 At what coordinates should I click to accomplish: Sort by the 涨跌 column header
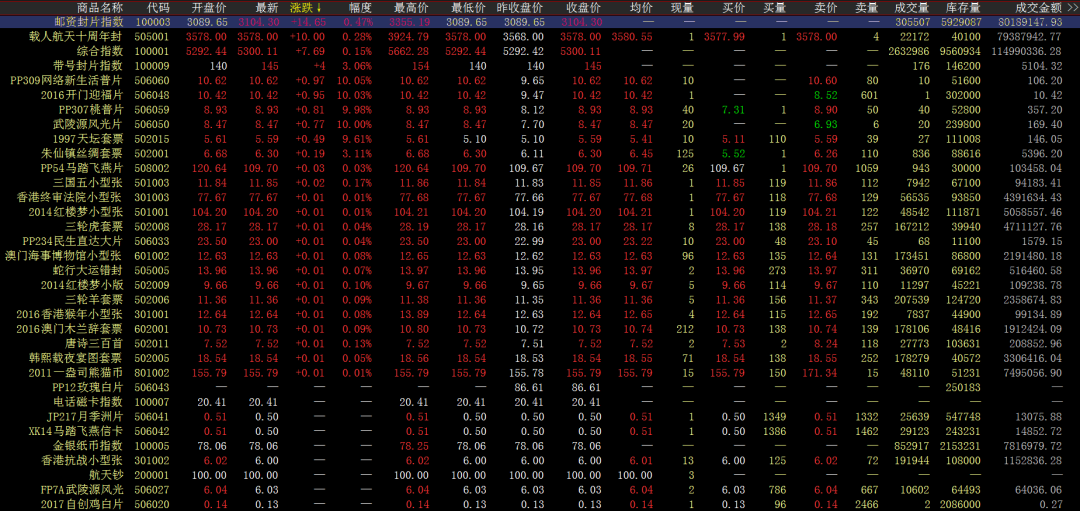(x=306, y=8)
